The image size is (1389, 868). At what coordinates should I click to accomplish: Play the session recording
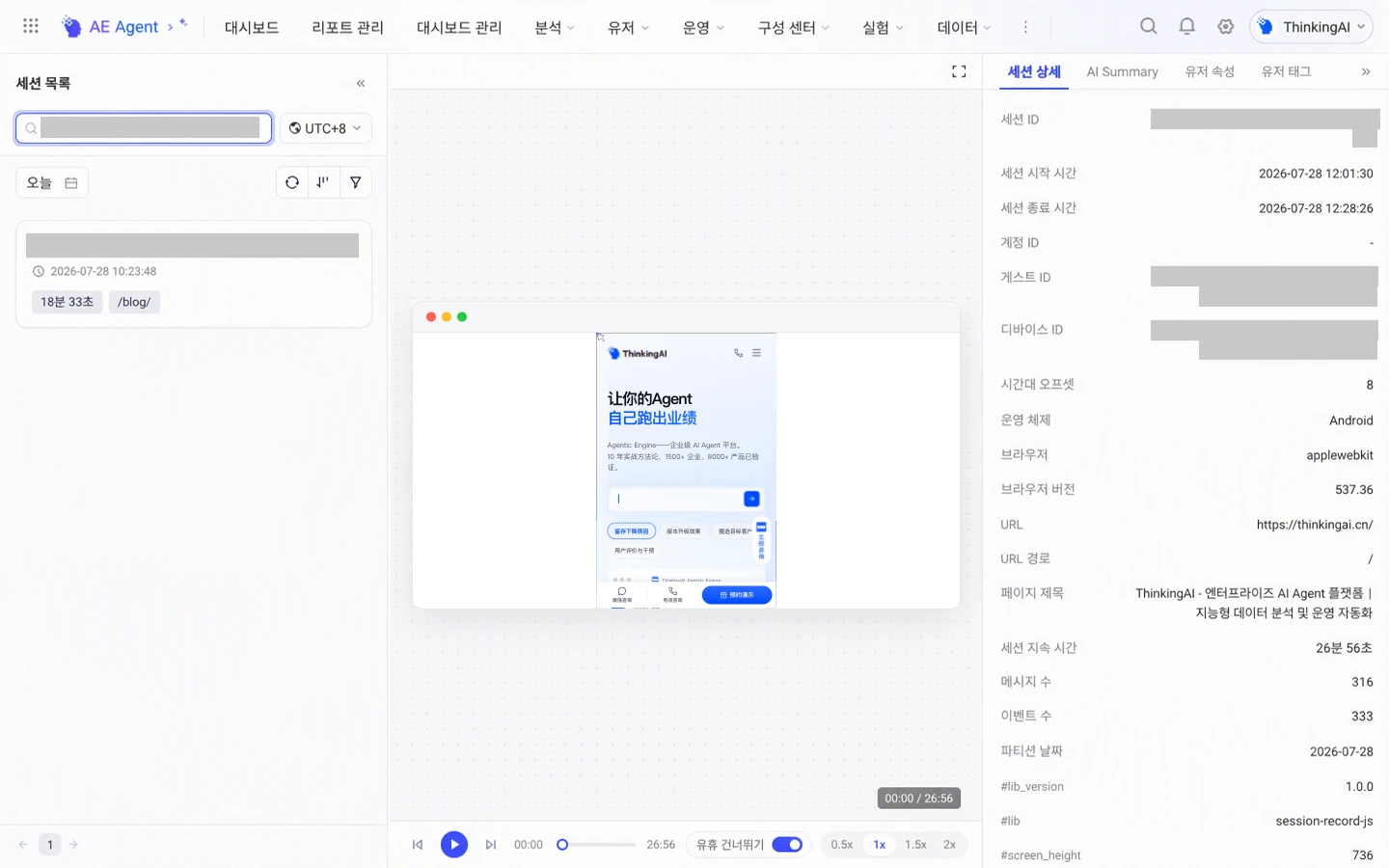tap(454, 845)
